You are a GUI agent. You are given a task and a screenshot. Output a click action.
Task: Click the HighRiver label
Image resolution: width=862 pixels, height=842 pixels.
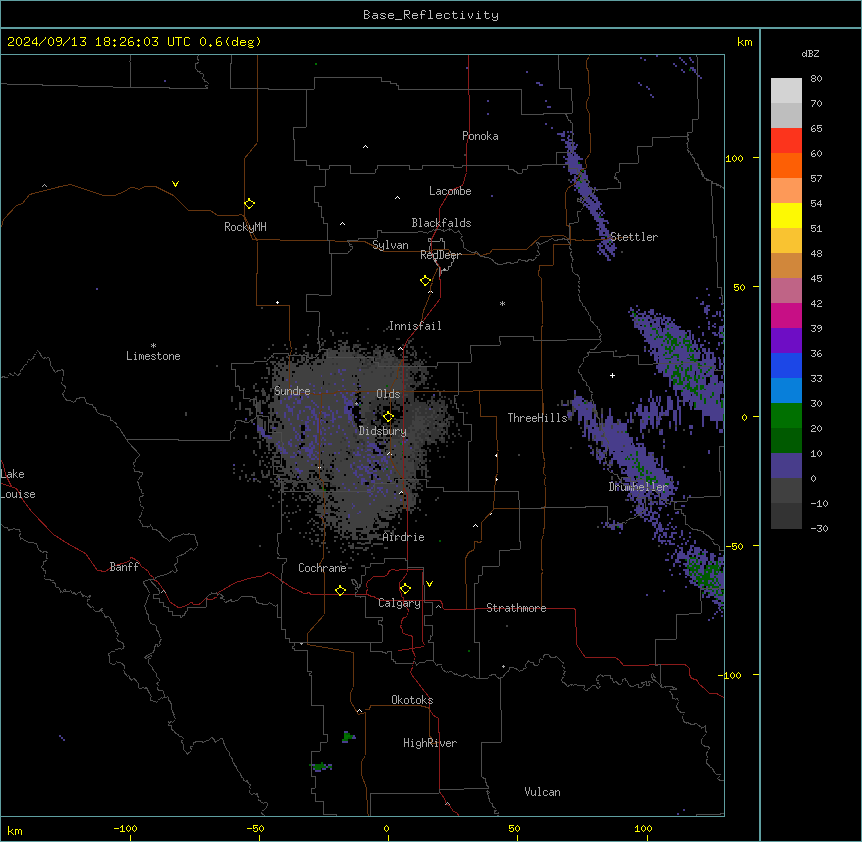coord(430,743)
